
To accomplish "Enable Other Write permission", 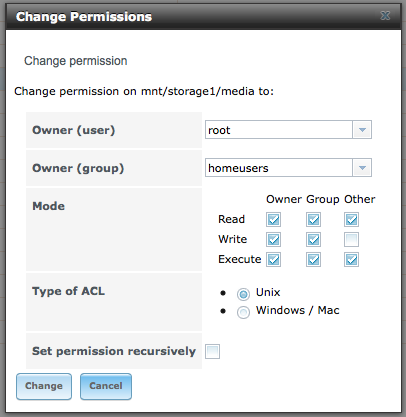I will (x=351, y=240).
